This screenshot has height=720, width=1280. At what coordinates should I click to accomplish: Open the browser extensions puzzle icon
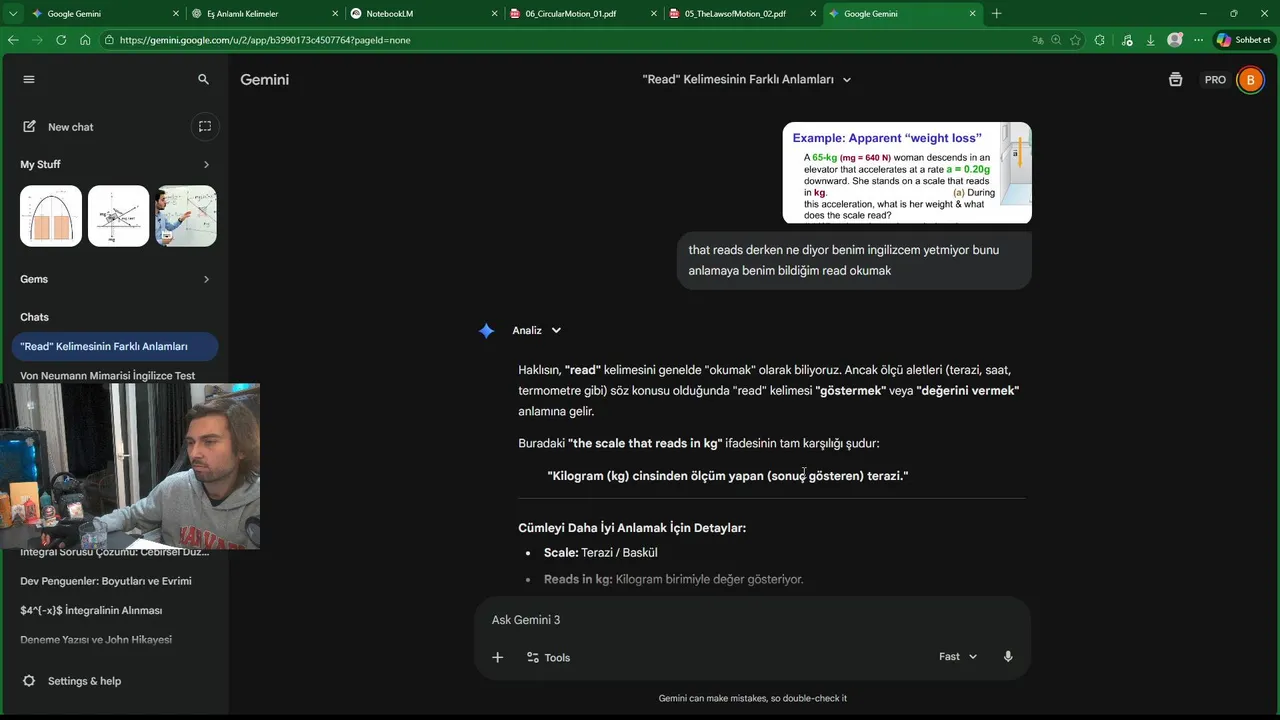point(1100,40)
